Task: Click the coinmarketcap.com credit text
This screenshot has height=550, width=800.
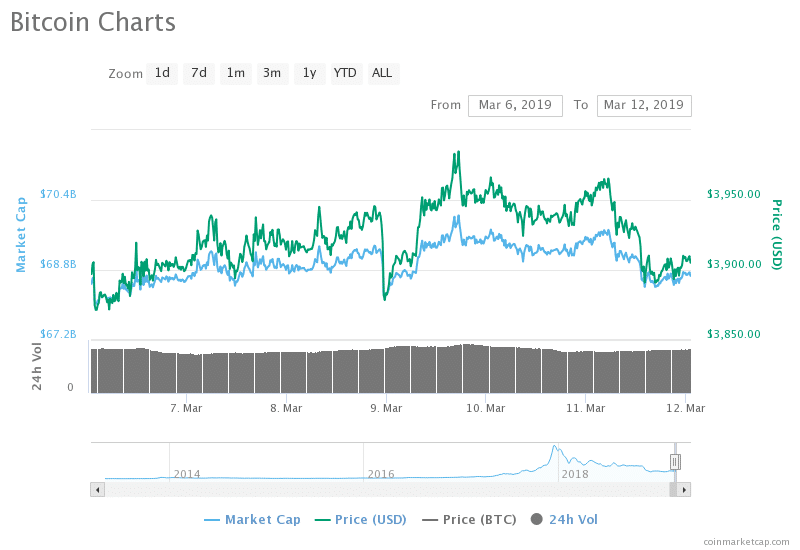Action: point(746,542)
